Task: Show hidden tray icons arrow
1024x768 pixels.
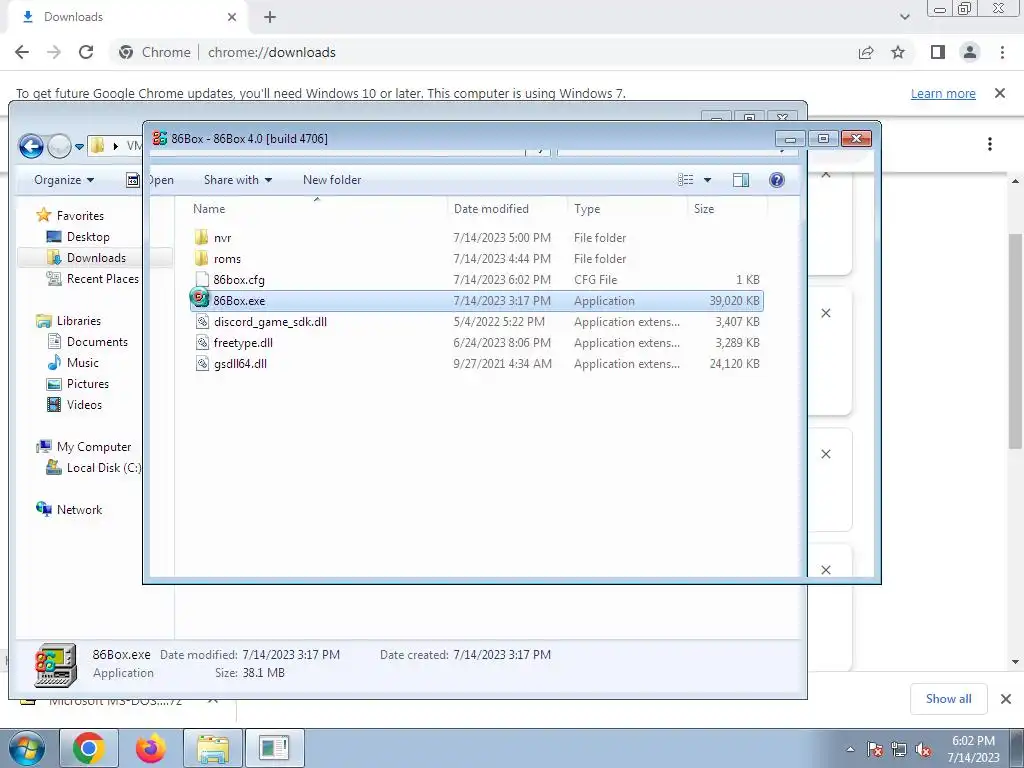Action: click(850, 749)
